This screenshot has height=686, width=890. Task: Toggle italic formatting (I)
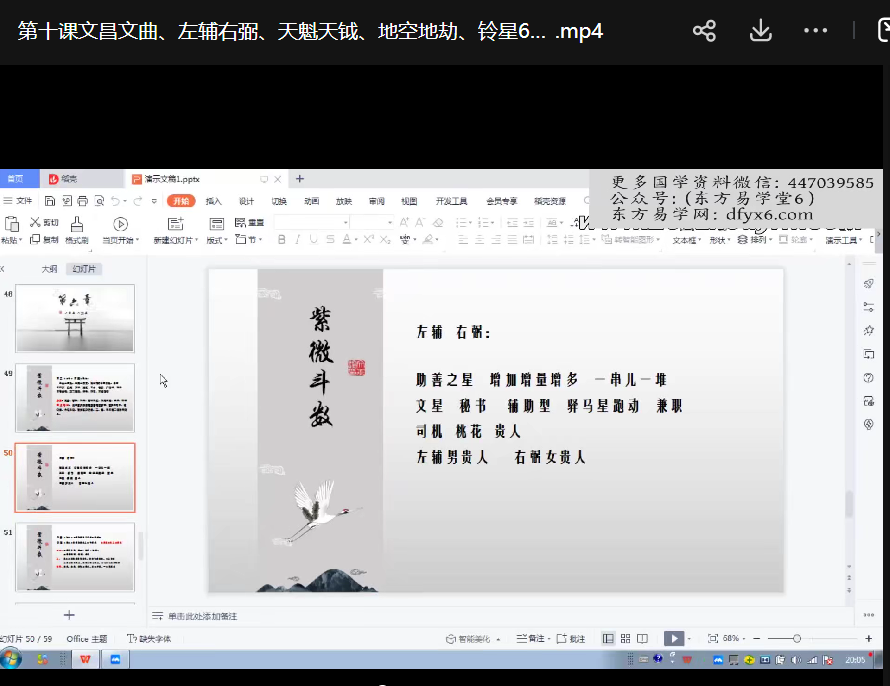coord(298,240)
